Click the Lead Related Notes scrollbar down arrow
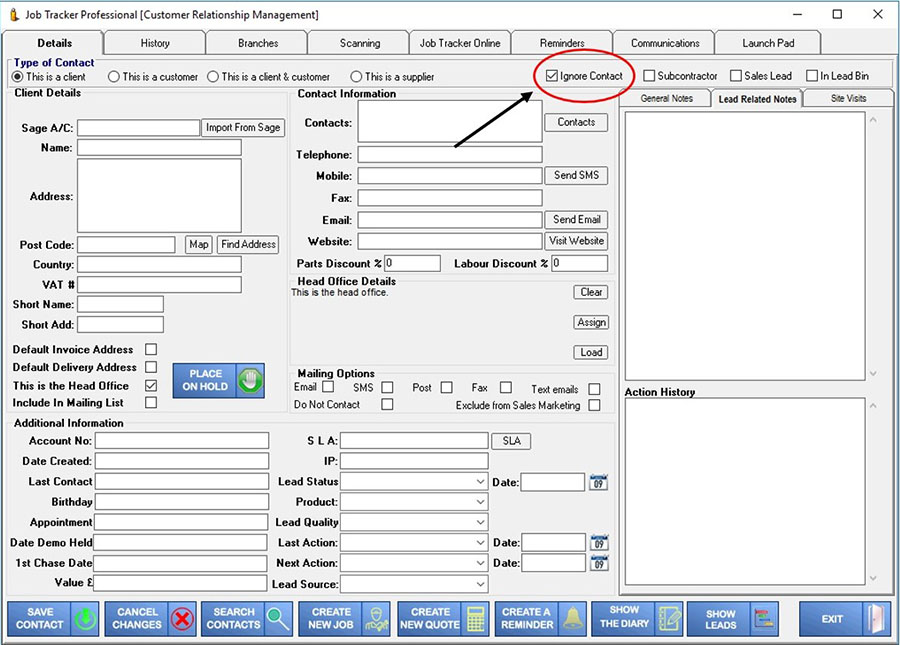900x645 pixels. [x=873, y=374]
